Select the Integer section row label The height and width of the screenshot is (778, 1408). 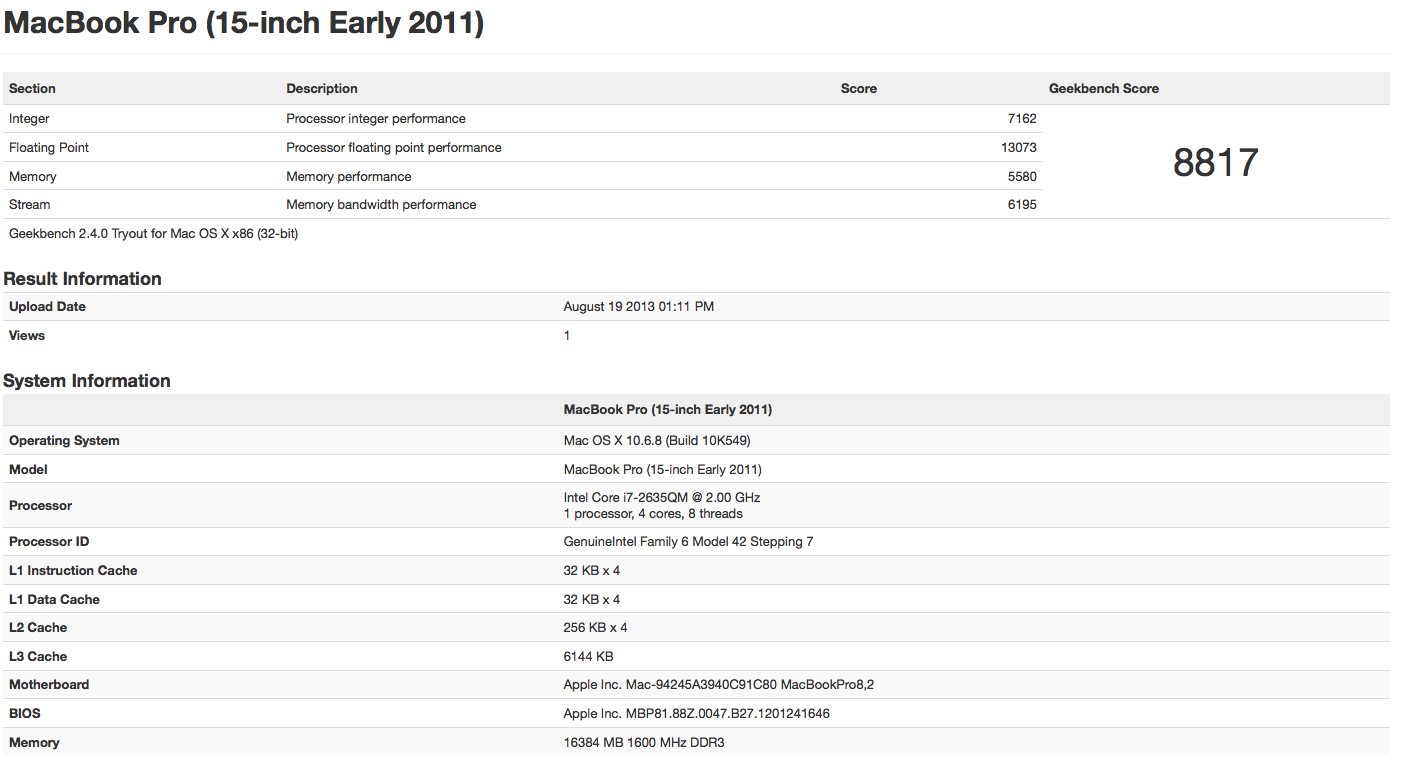click(x=30, y=119)
